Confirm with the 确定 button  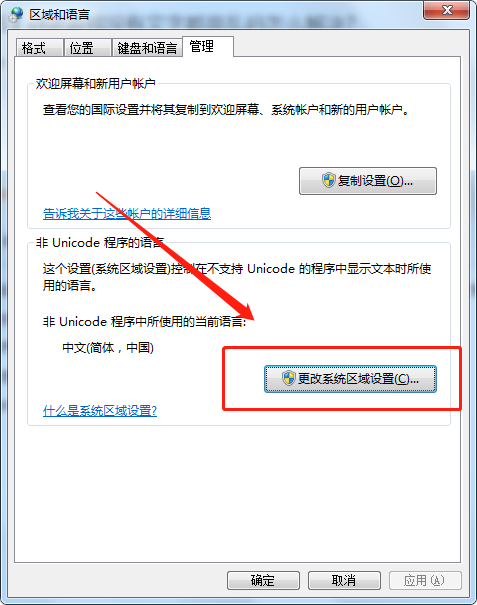[x=263, y=580]
